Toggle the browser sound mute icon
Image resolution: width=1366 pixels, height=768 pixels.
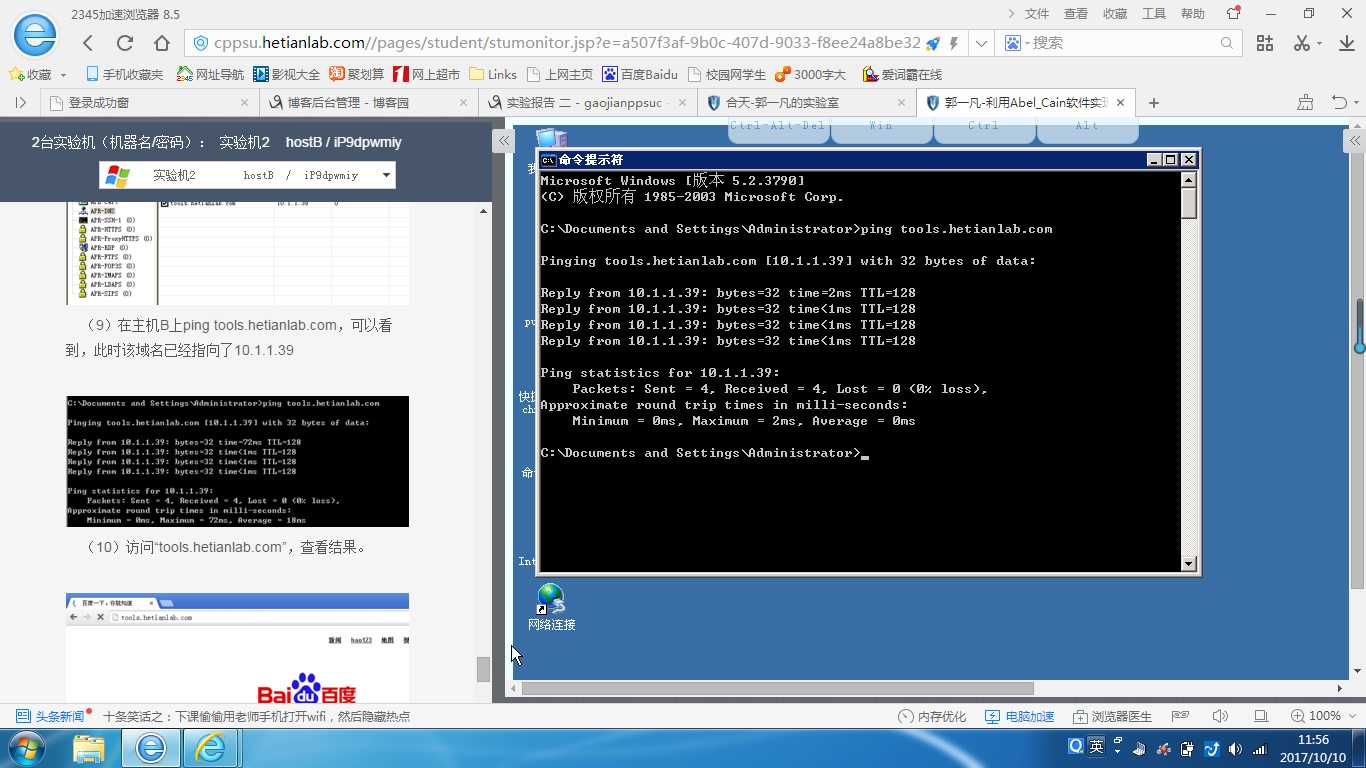(x=1220, y=716)
